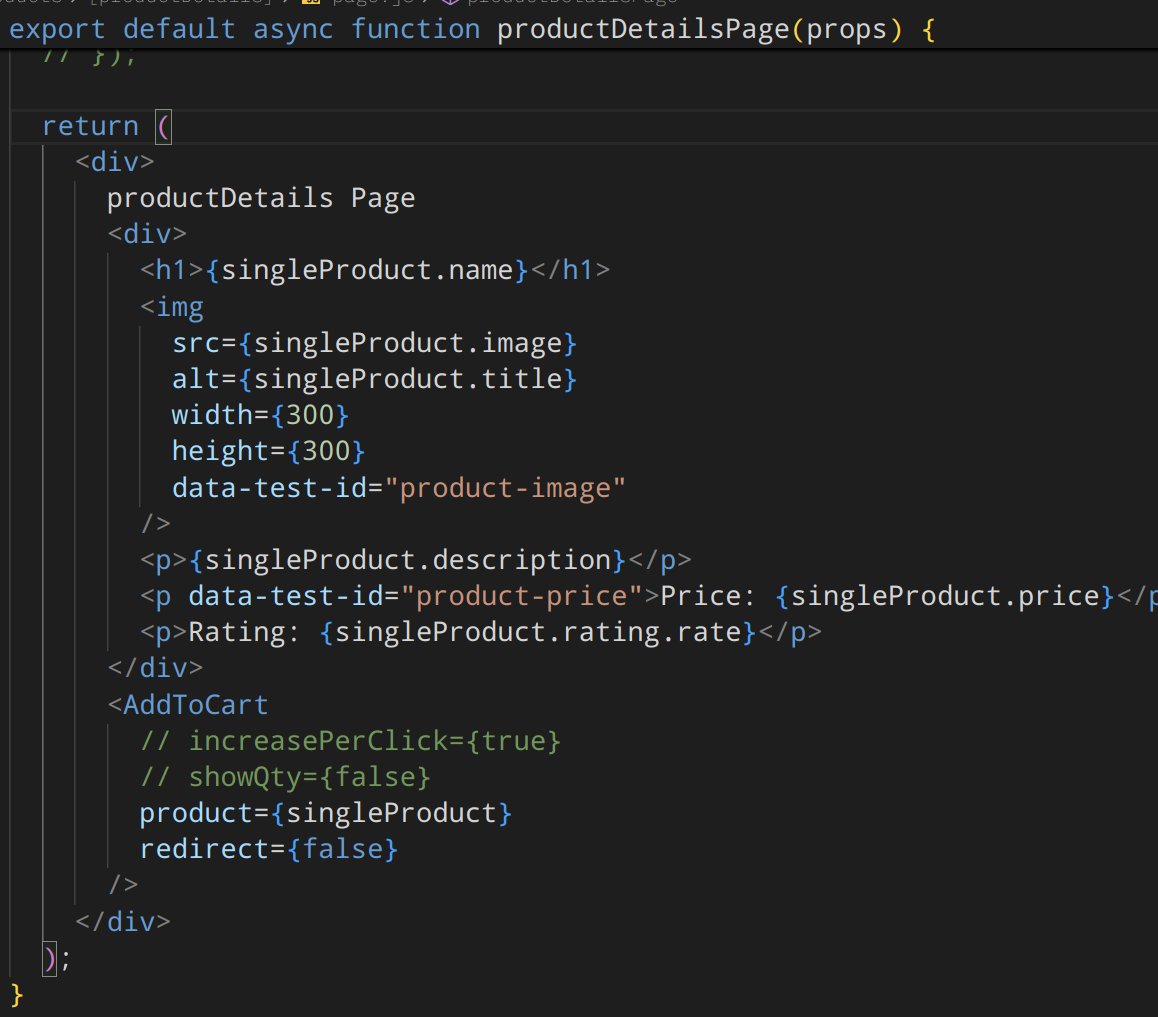This screenshot has width=1158, height=1017.
Task: Click the "product-image" string value
Action: click(512, 488)
